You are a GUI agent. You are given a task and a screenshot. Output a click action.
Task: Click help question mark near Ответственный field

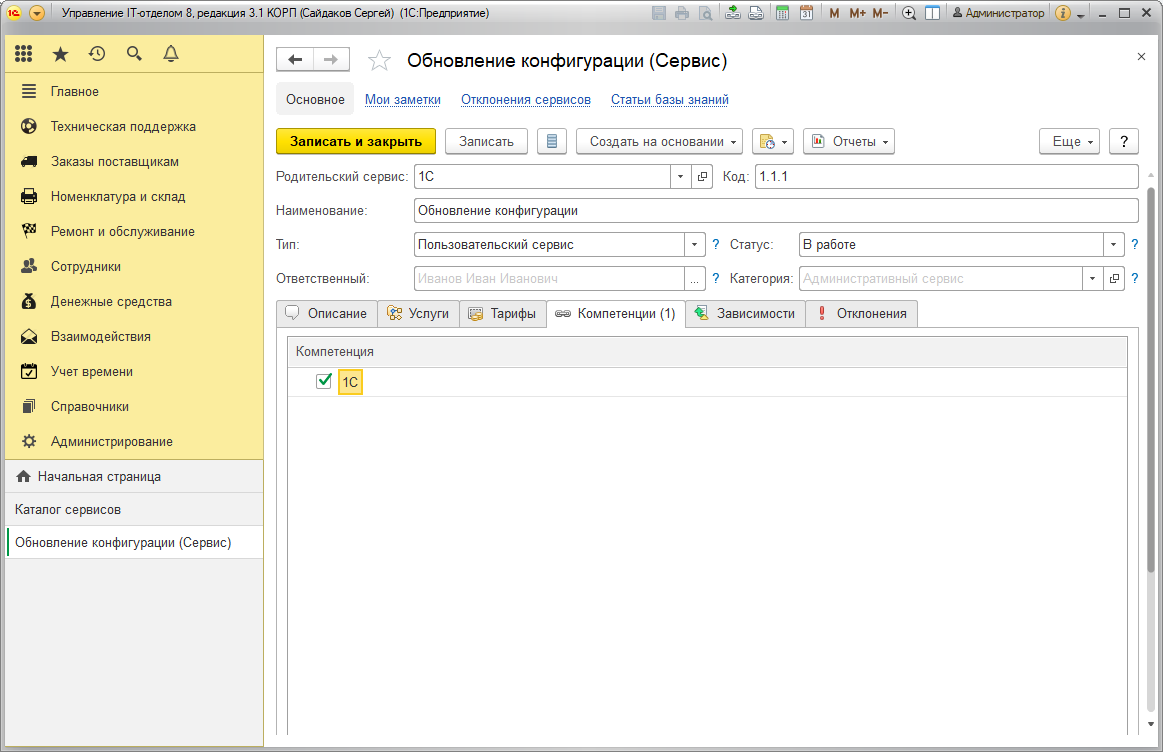pyautogui.click(x=716, y=279)
